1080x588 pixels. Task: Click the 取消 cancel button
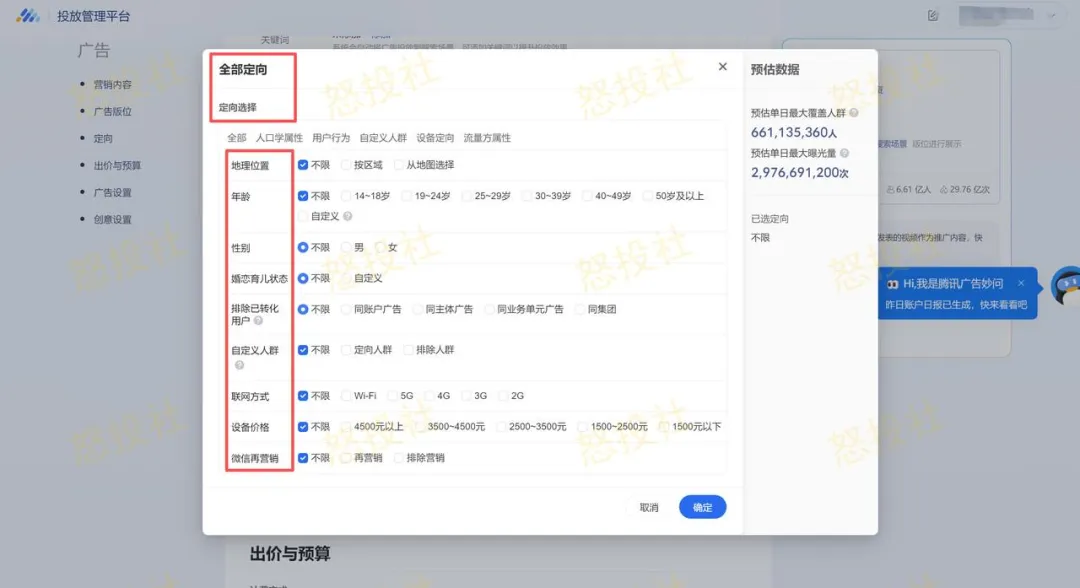click(649, 507)
